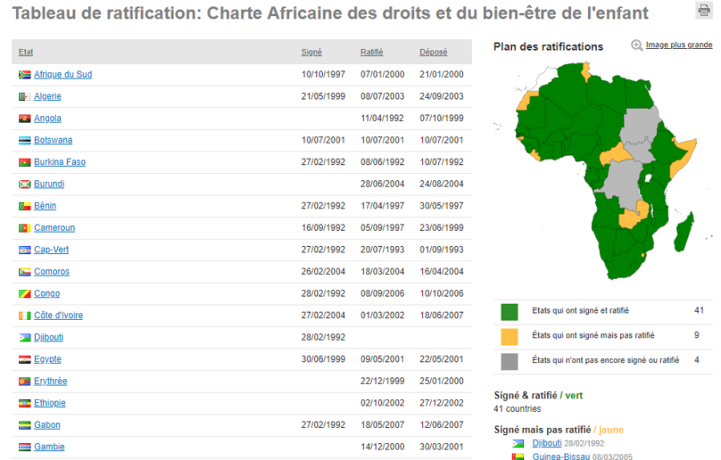Click the Cameroun flag icon
Viewport: 721px width, 460px height.
25,228
